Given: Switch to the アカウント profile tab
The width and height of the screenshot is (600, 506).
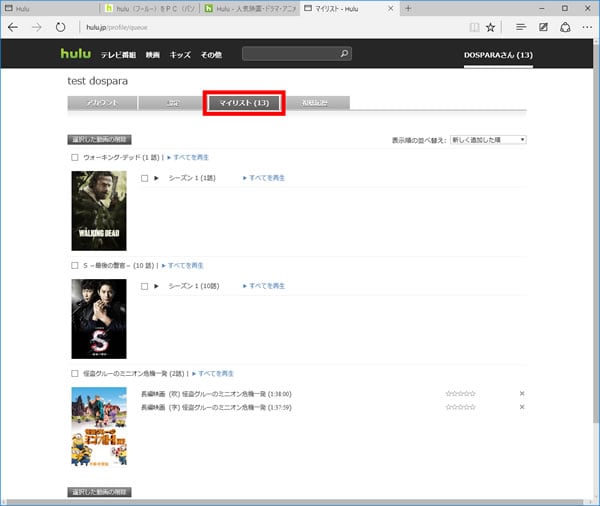Looking at the screenshot, I should 102,103.
